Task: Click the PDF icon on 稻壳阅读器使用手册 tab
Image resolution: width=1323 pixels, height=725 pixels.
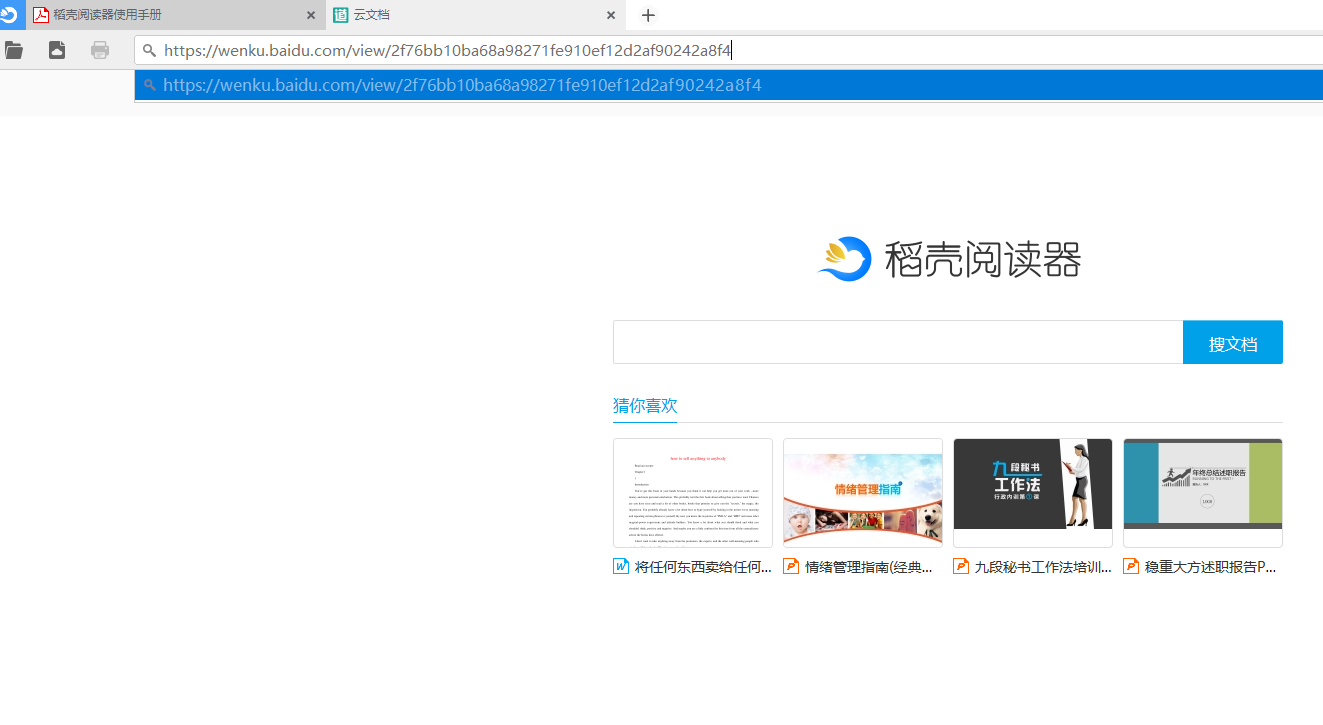Action: [41, 15]
